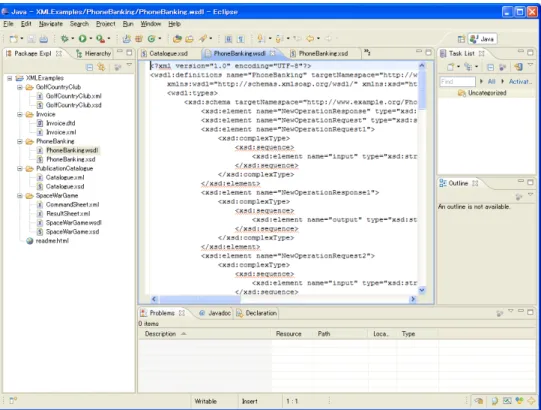Click the External Tools run icon
Screen dimensions: 541x410
(100, 39)
